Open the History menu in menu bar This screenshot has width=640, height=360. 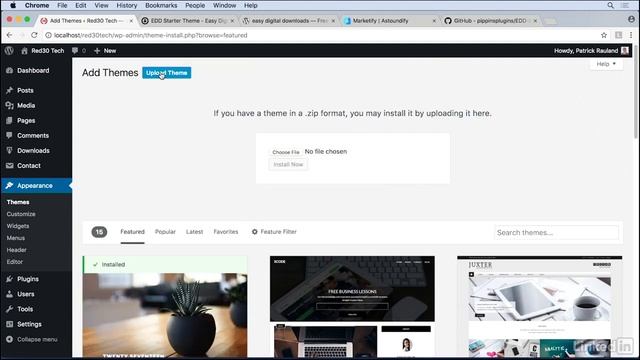coord(127,5)
